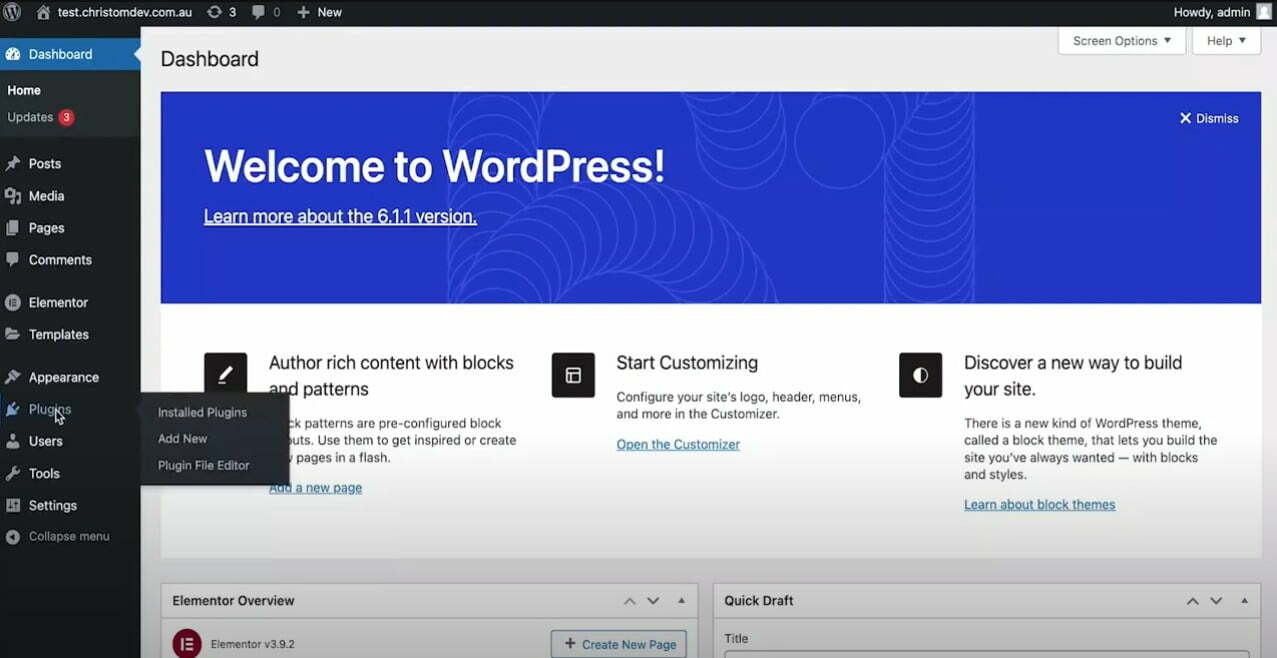The width and height of the screenshot is (1277, 658).
Task: Open the Media menu label
Action: coord(47,196)
